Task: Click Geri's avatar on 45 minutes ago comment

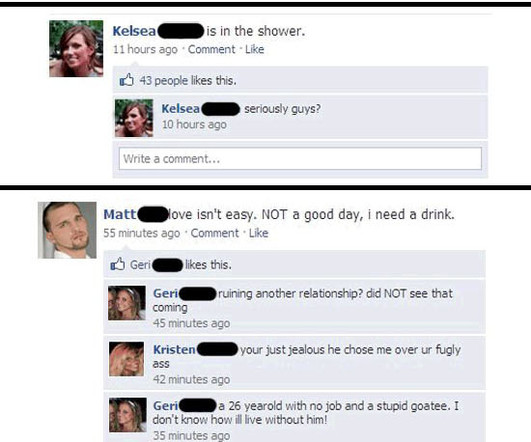Action: point(127,303)
